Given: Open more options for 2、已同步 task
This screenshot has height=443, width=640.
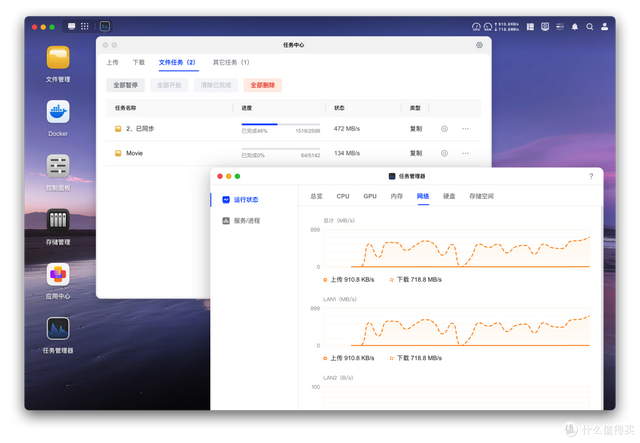Looking at the screenshot, I should point(465,129).
